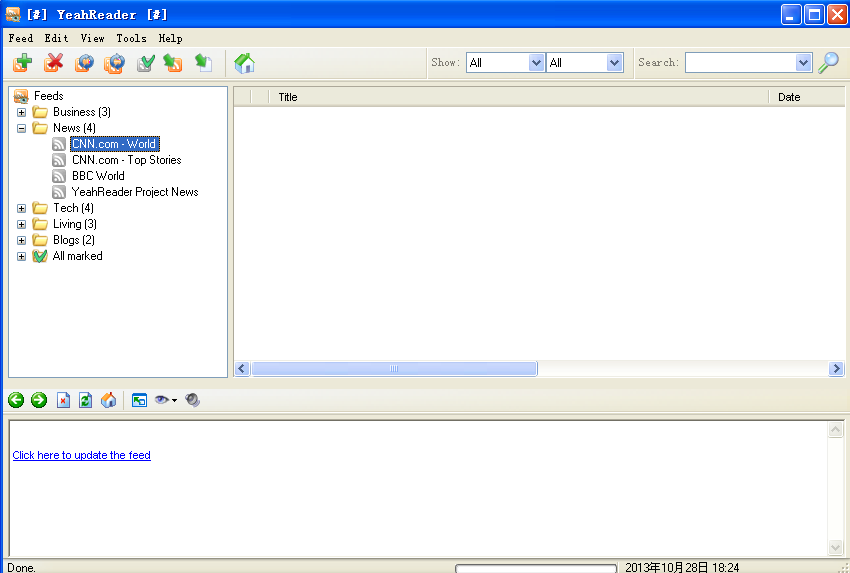Viewport: 850px width, 573px height.
Task: Select YeahReader Project News feed
Action: coord(135,192)
